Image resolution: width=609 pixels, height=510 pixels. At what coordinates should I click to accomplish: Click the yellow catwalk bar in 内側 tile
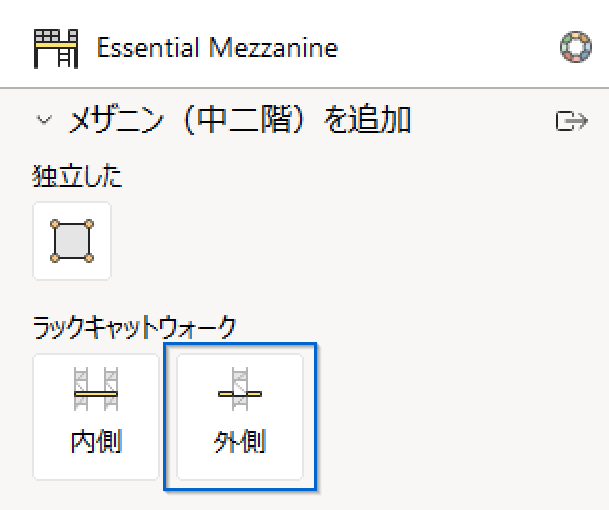point(96,394)
